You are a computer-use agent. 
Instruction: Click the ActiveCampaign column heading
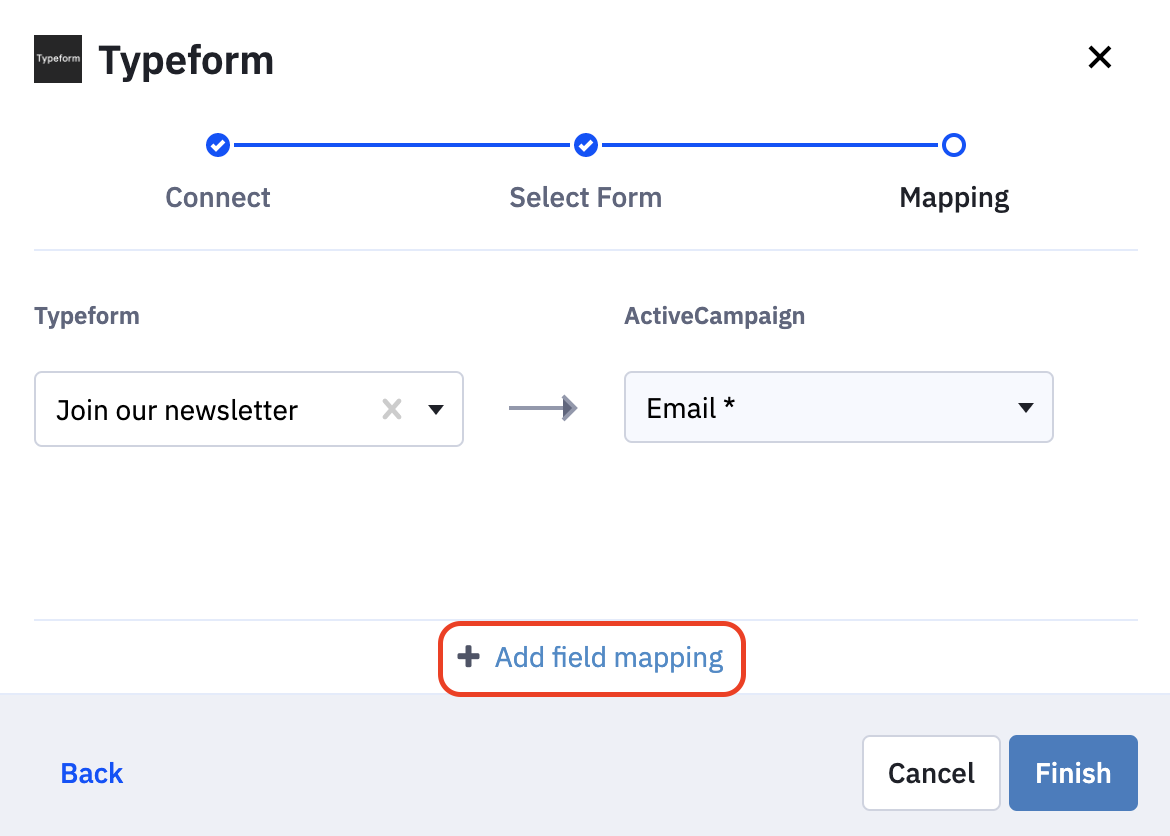tap(714, 316)
